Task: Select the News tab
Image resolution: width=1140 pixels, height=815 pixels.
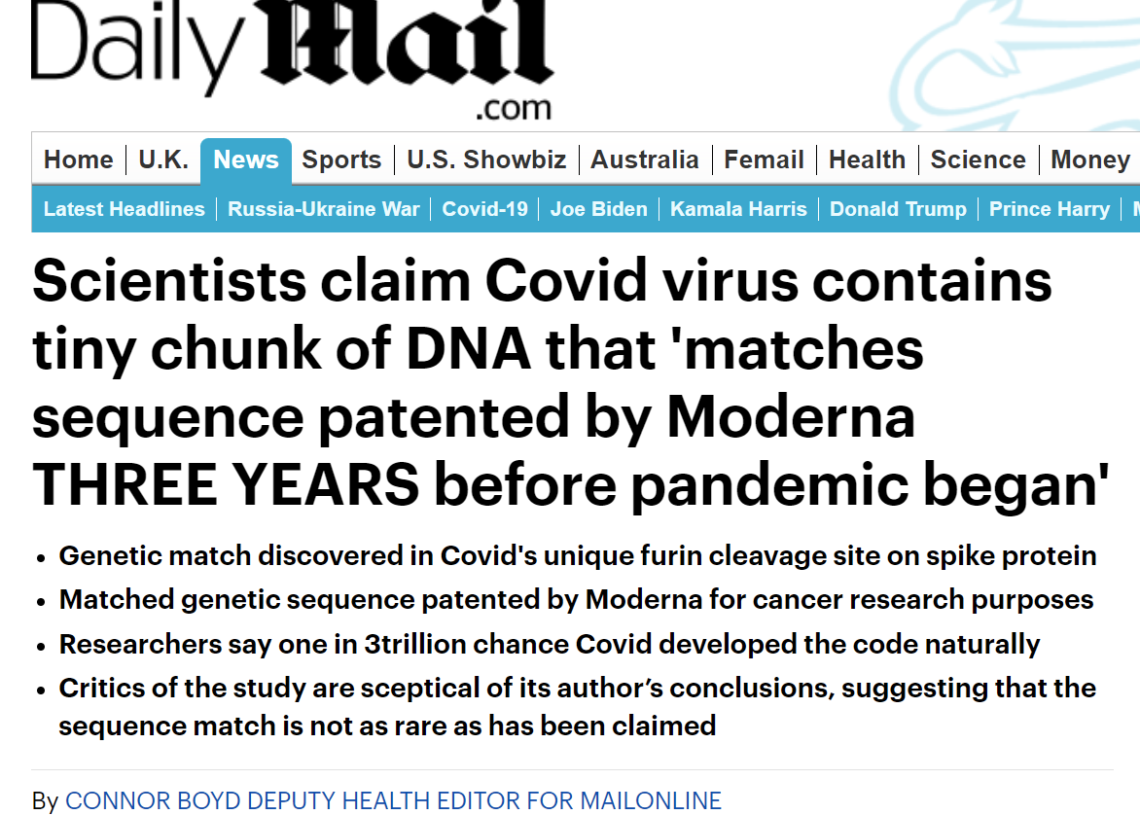Action: pos(246,160)
